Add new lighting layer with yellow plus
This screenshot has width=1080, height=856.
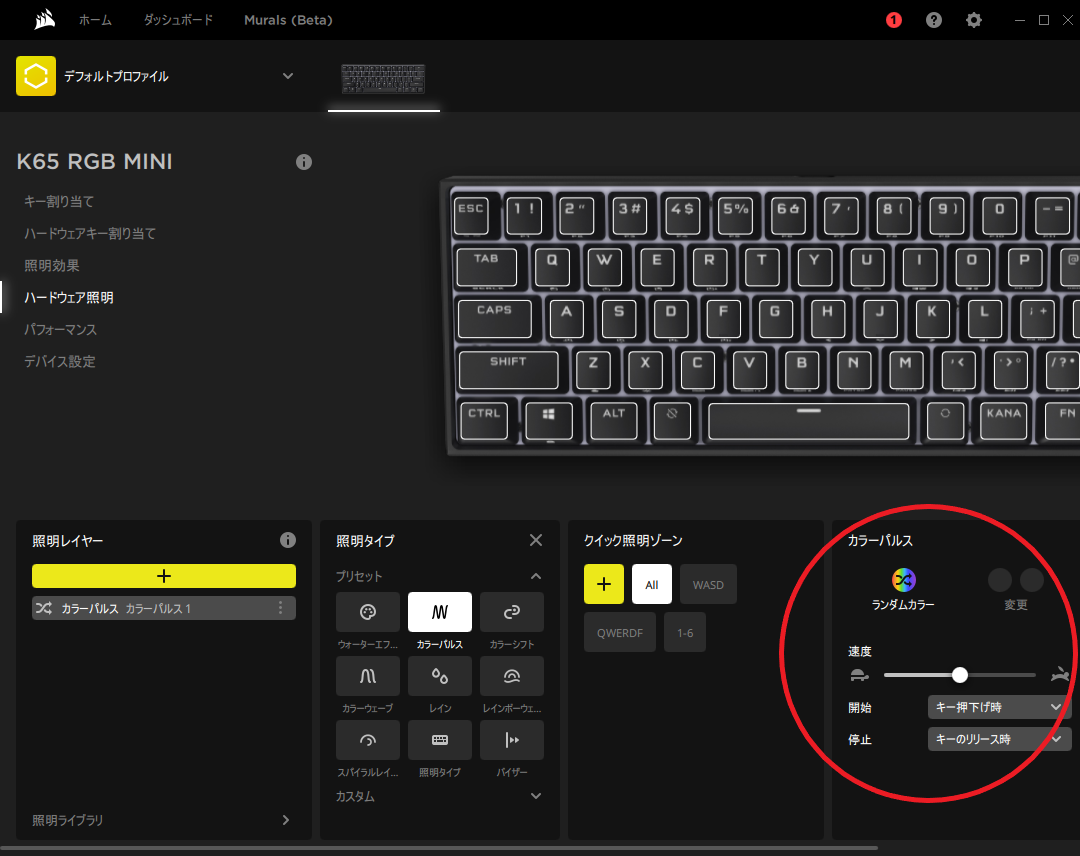tap(164, 576)
